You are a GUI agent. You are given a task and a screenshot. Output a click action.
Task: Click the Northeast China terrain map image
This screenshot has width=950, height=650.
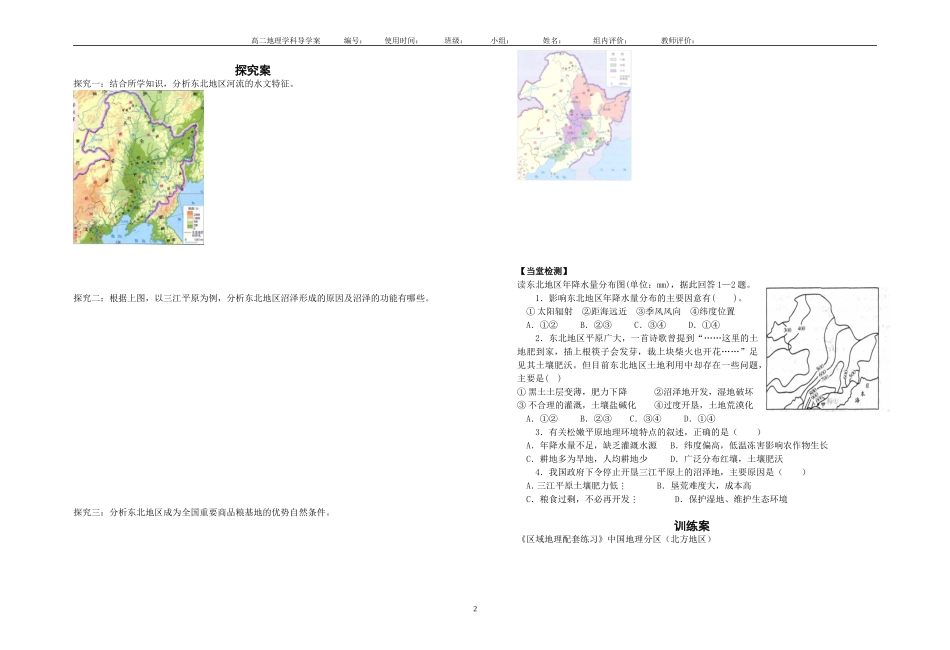(139, 167)
